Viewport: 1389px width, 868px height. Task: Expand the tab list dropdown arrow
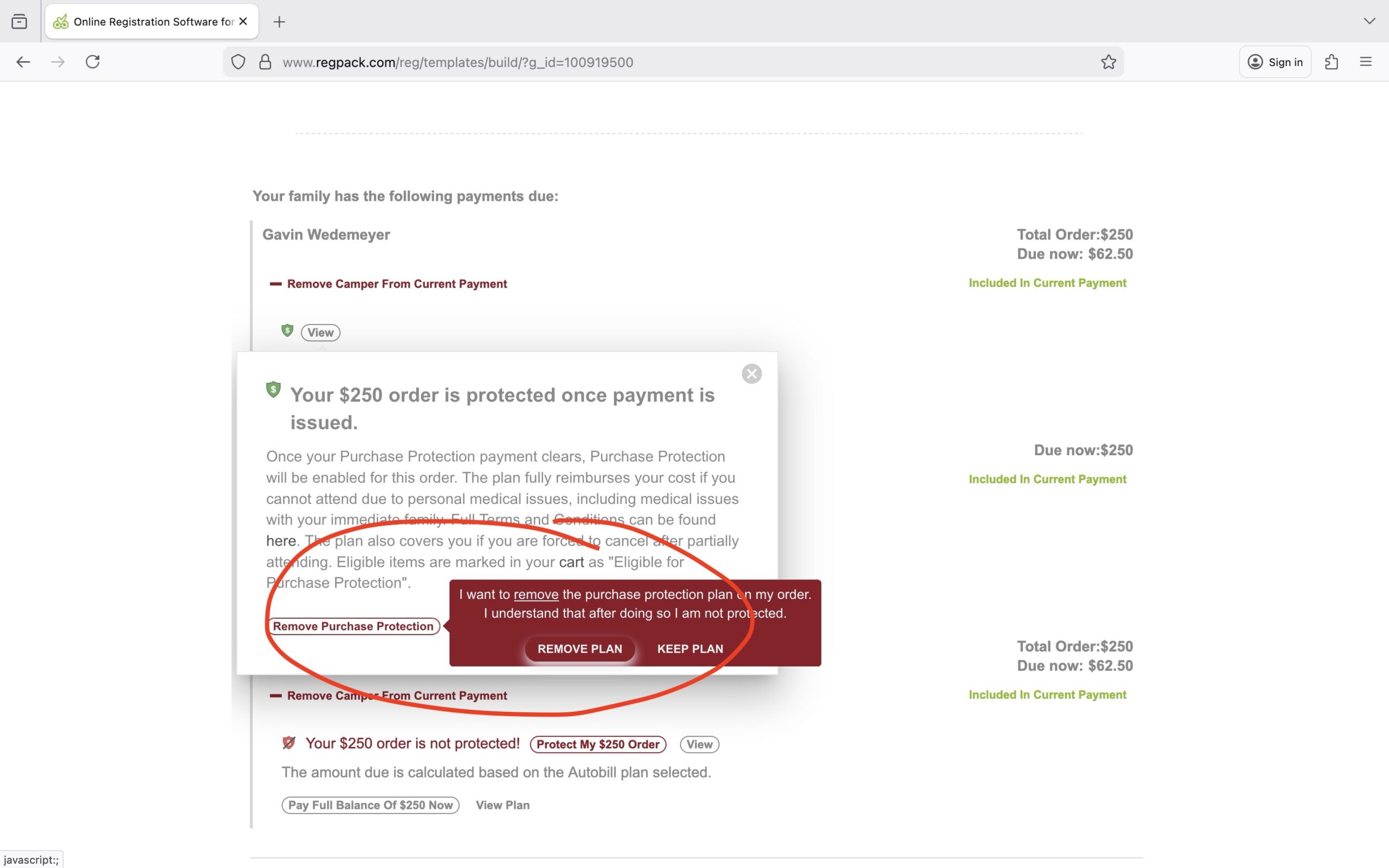[1369, 21]
